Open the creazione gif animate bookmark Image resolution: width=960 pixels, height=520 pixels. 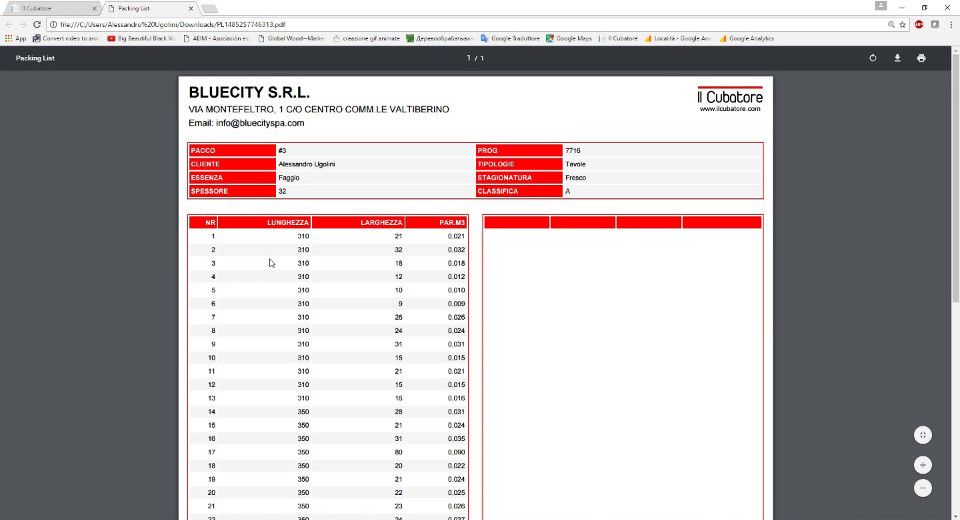366,38
